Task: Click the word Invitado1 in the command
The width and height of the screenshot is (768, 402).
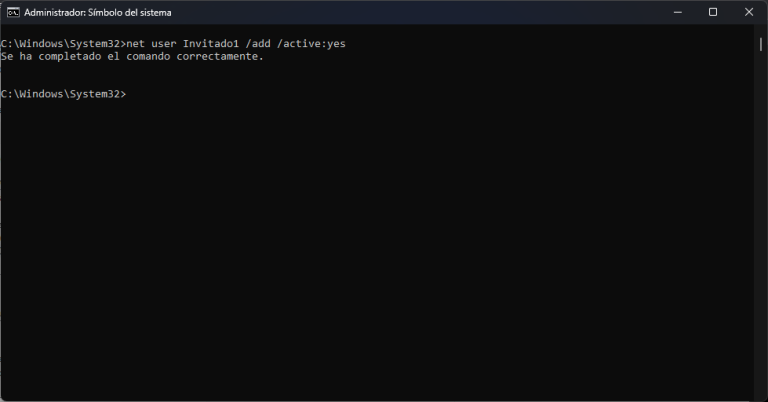Action: click(211, 44)
